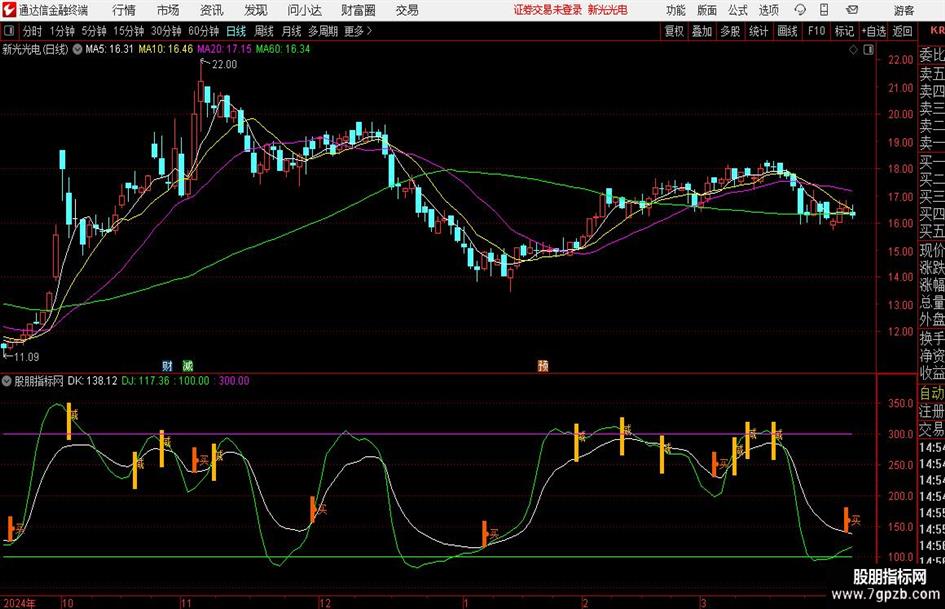The width and height of the screenshot is (945, 609).
Task: Click the 预 marker below the chart
Action: click(x=543, y=365)
